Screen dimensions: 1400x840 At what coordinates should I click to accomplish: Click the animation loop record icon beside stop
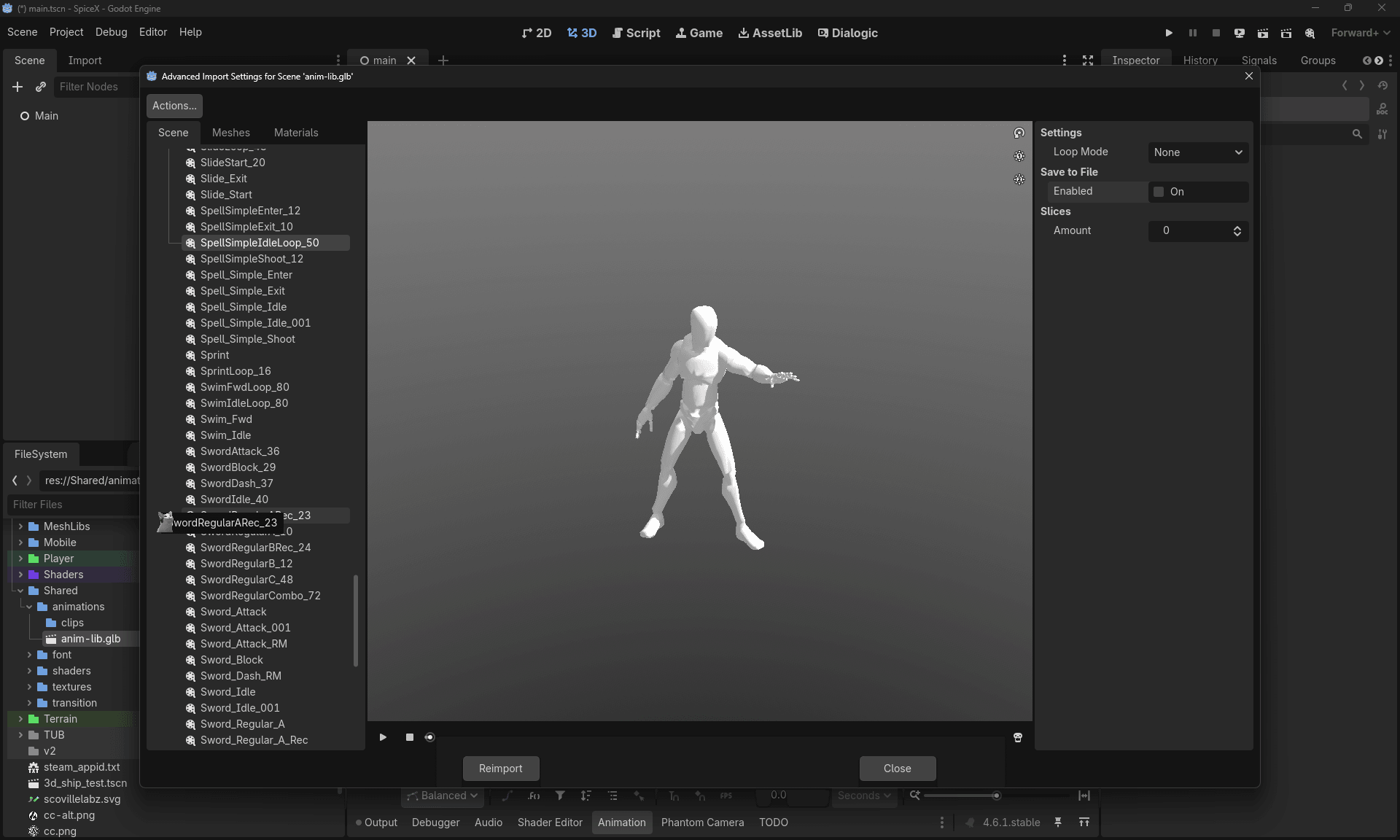pyautogui.click(x=429, y=737)
